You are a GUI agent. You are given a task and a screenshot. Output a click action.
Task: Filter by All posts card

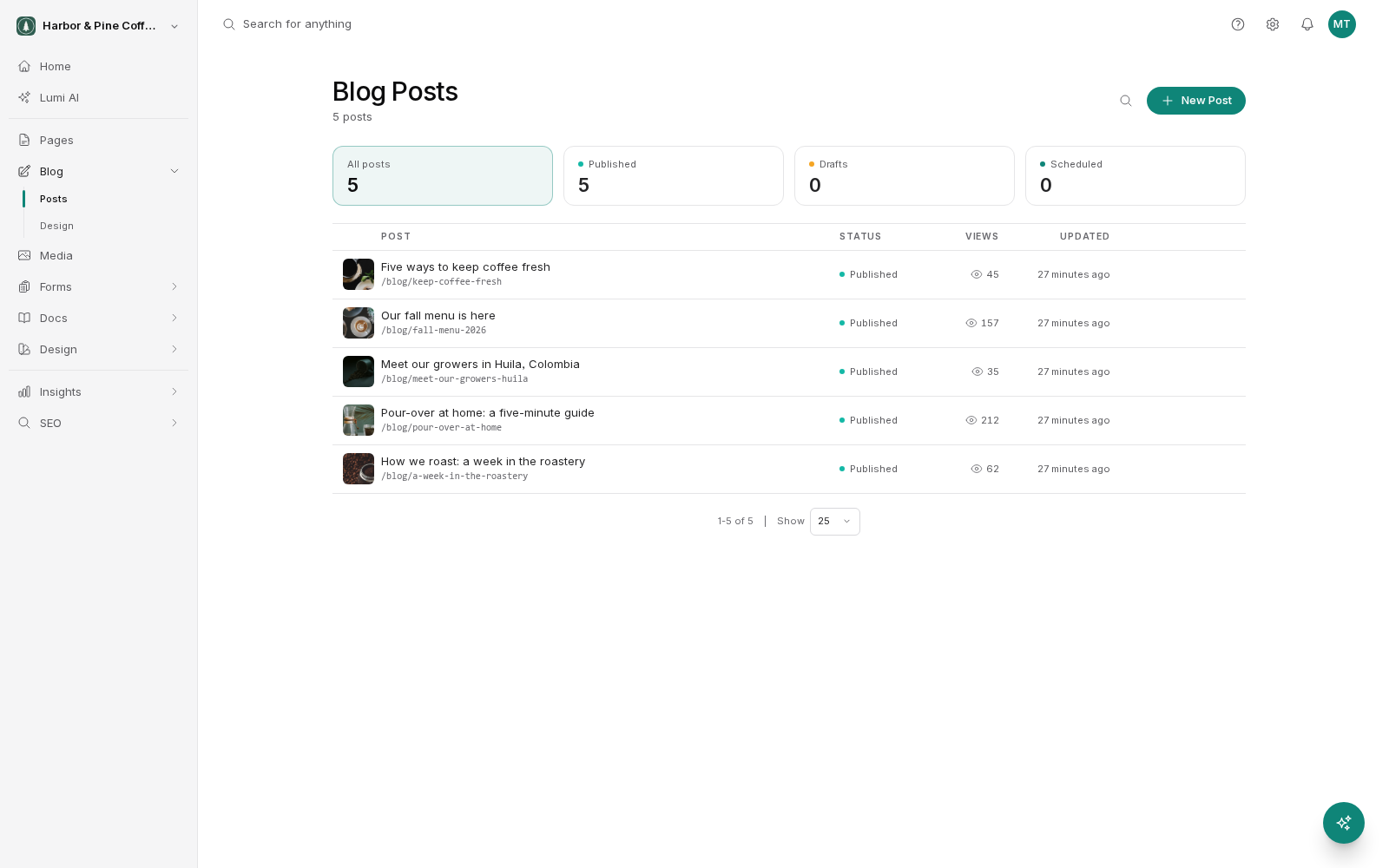[x=443, y=175]
